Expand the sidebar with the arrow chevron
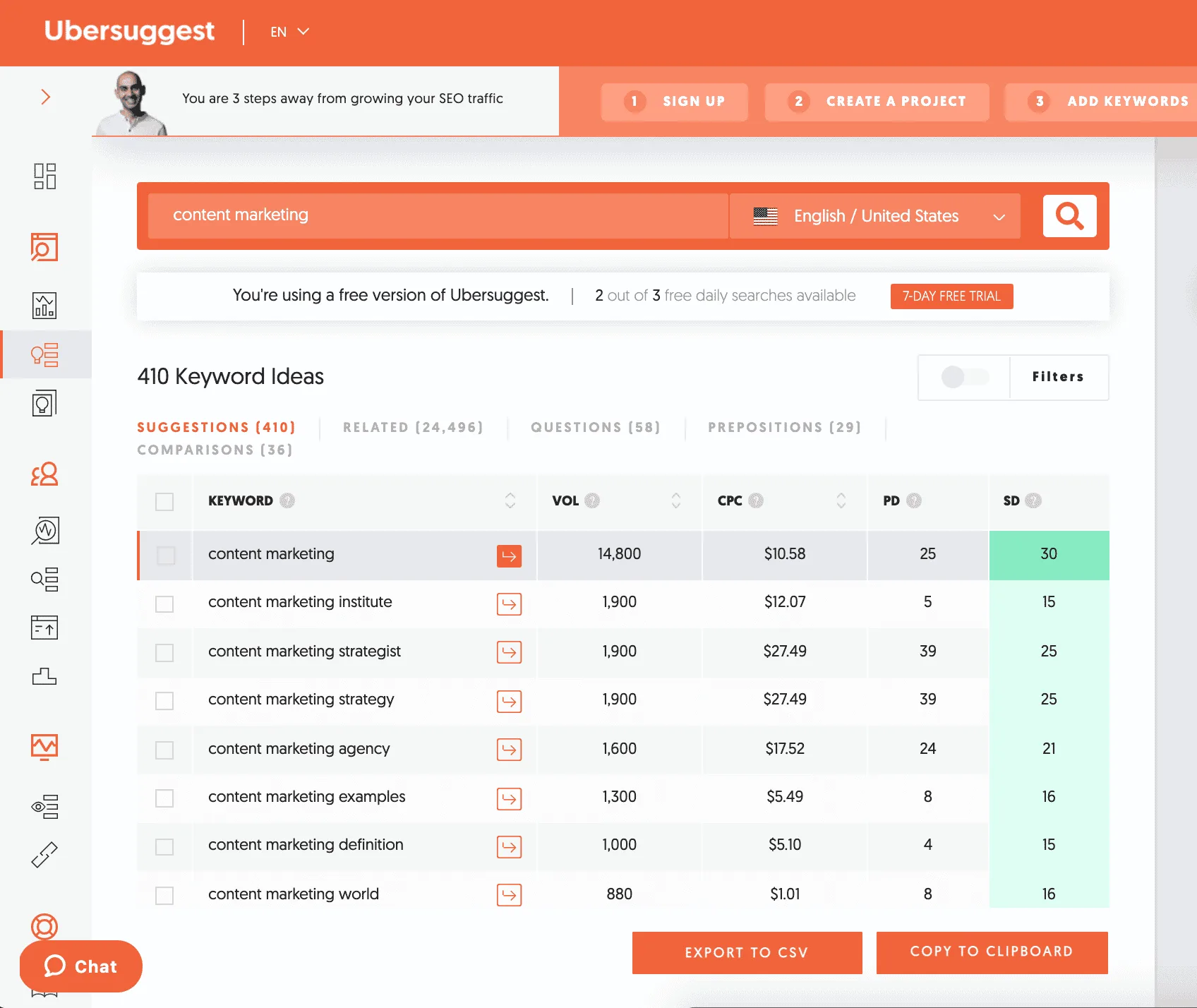 click(46, 97)
